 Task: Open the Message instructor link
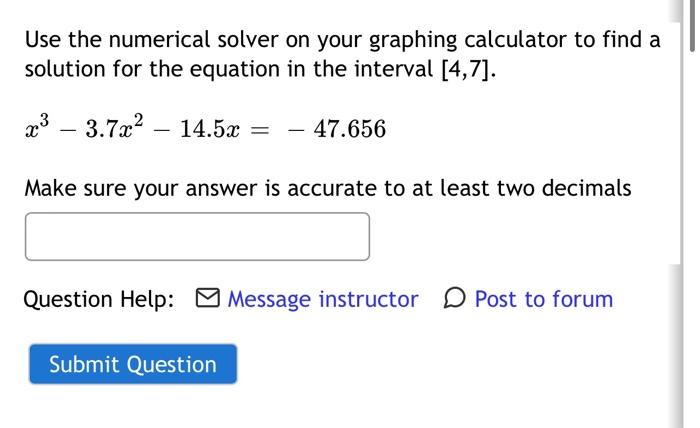coord(323,299)
